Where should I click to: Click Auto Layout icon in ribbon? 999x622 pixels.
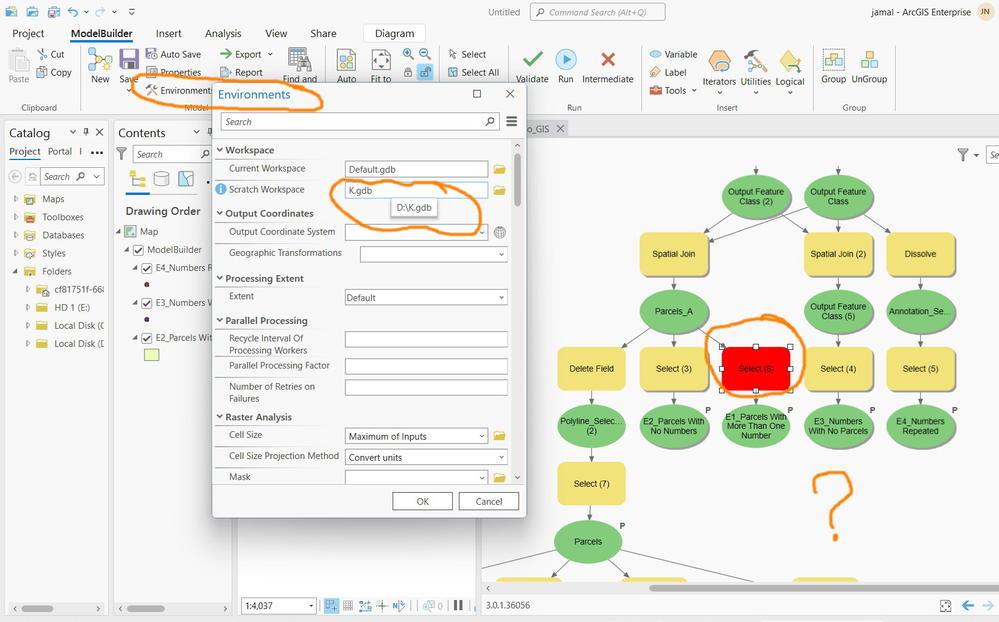[347, 61]
